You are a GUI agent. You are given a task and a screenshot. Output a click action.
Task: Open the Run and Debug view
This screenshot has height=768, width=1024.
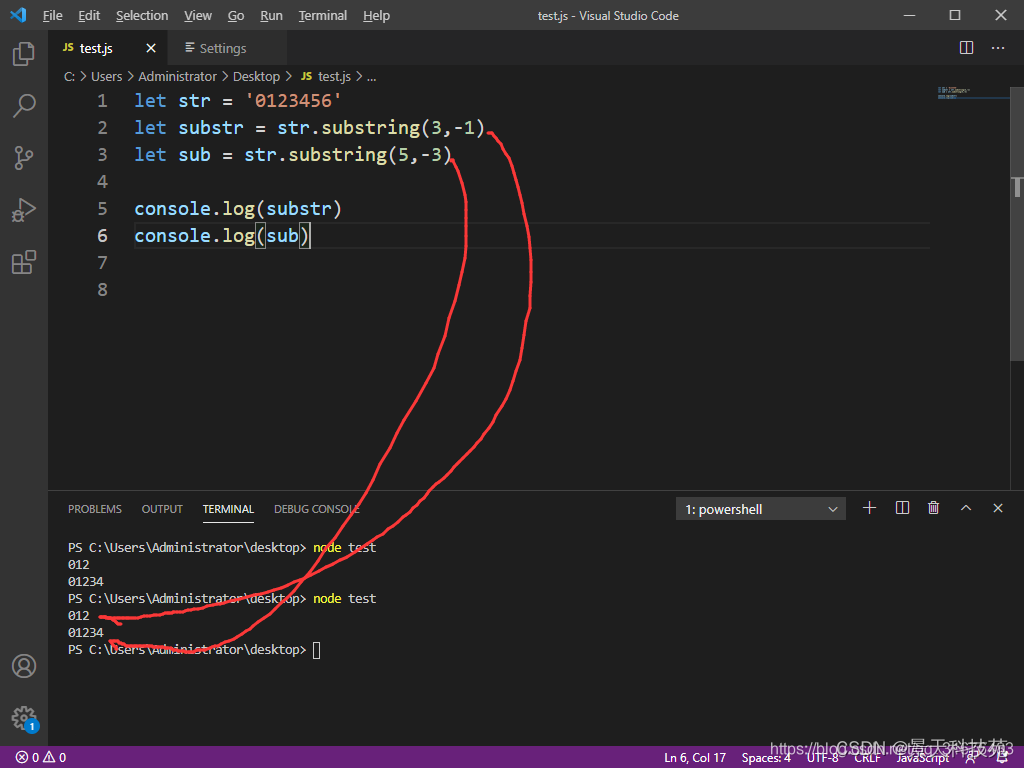24,210
